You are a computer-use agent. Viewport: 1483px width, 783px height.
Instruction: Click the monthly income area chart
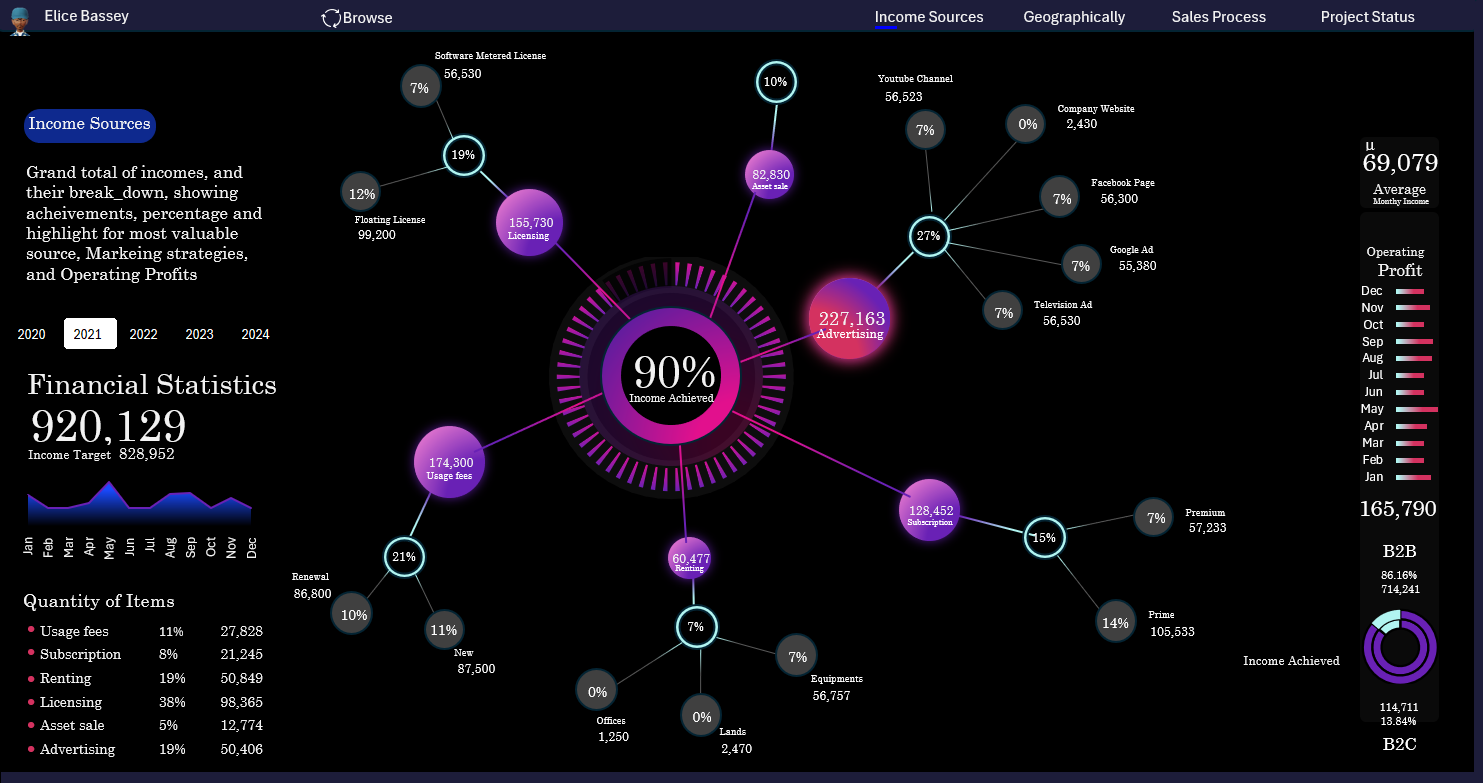140,503
